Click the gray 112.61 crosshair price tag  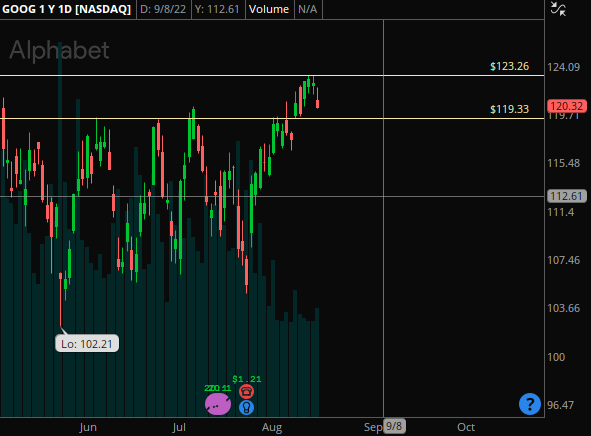coord(567,196)
